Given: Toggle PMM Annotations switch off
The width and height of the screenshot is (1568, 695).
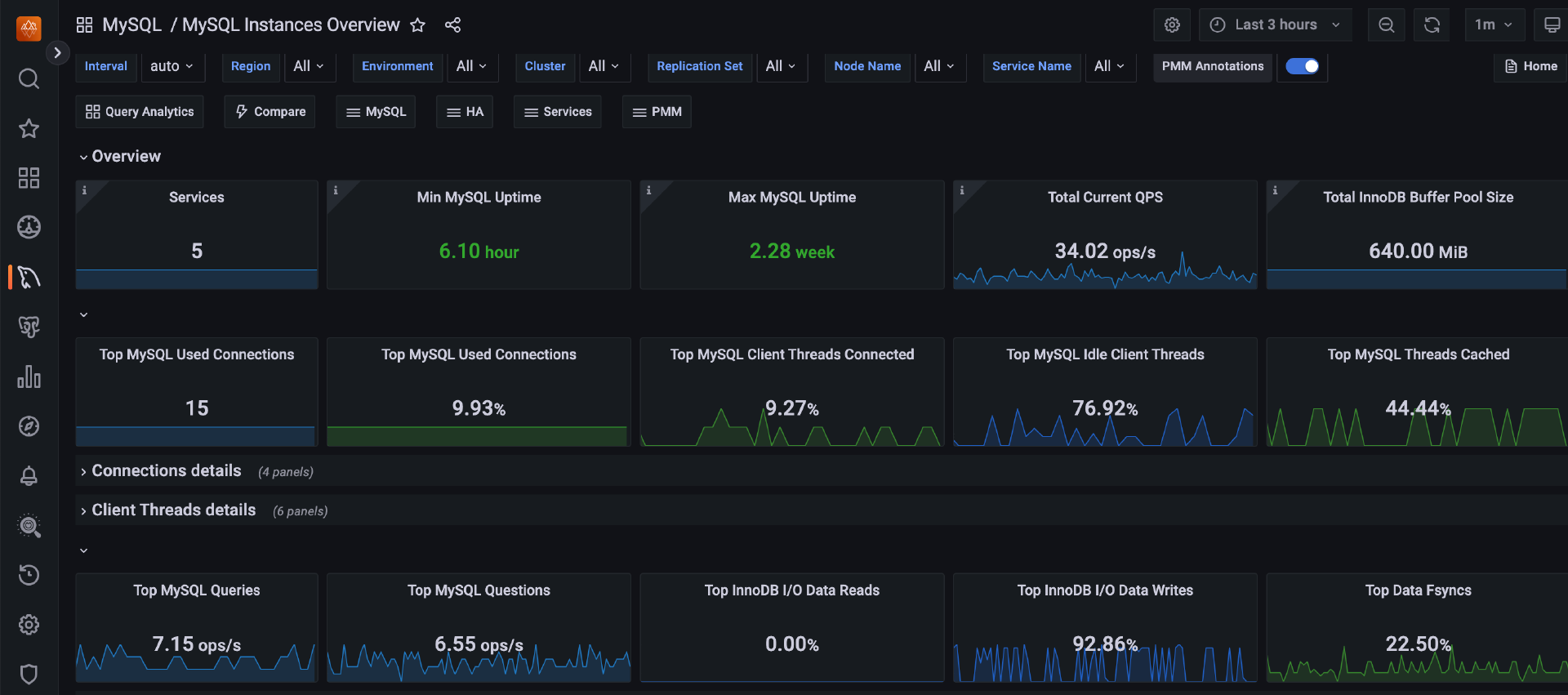Looking at the screenshot, I should [x=1302, y=66].
